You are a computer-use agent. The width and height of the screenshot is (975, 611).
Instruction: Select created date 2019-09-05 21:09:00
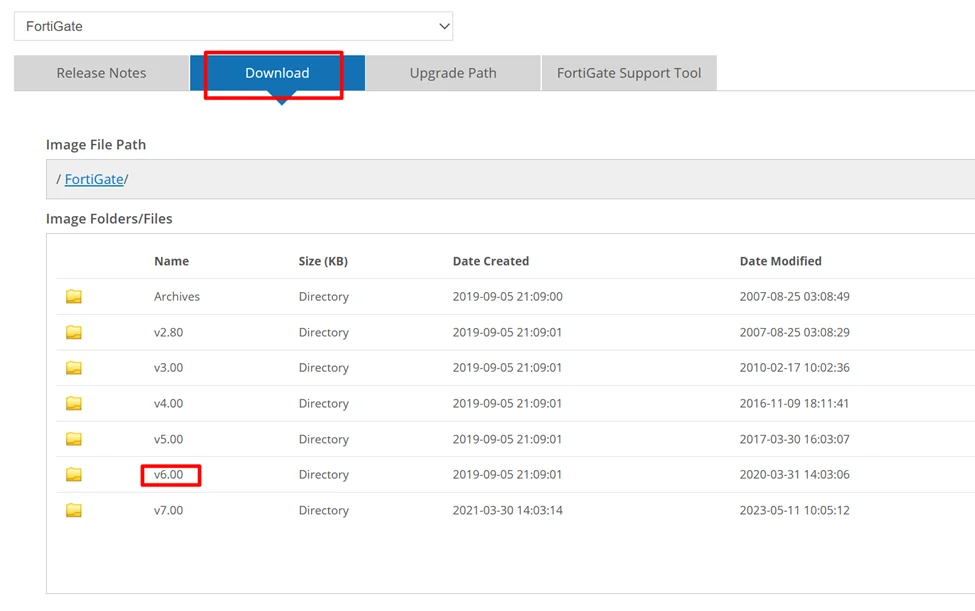(507, 296)
